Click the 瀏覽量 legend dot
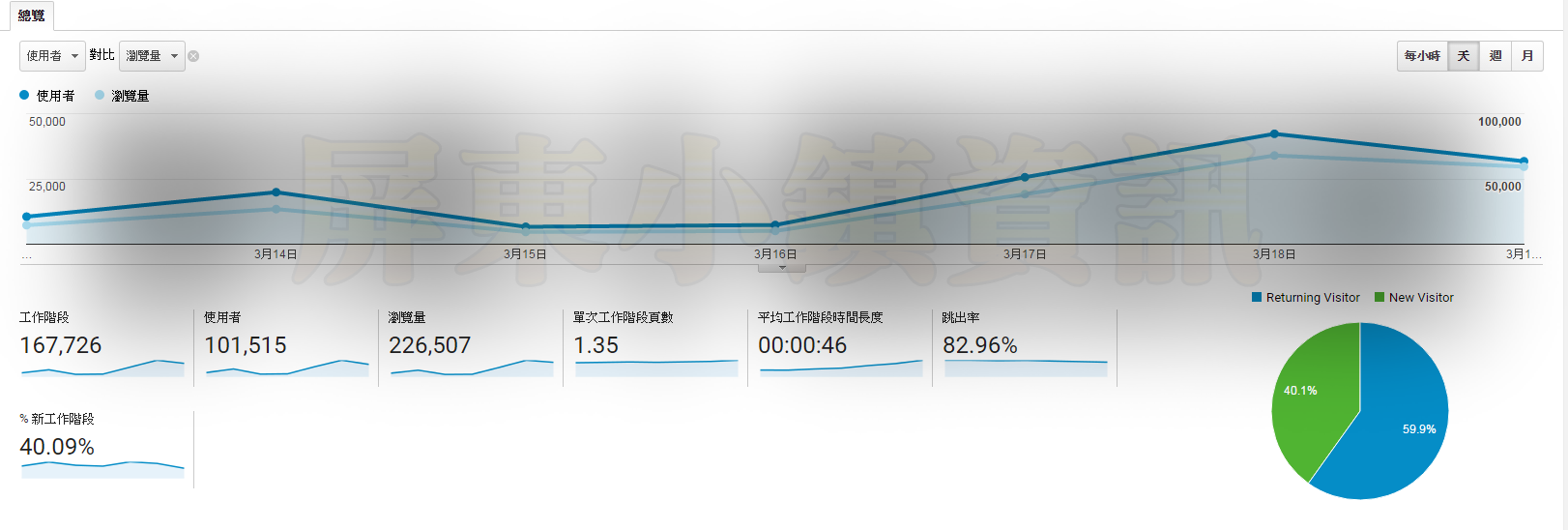Screen dimensions: 1568x530 point(100,95)
